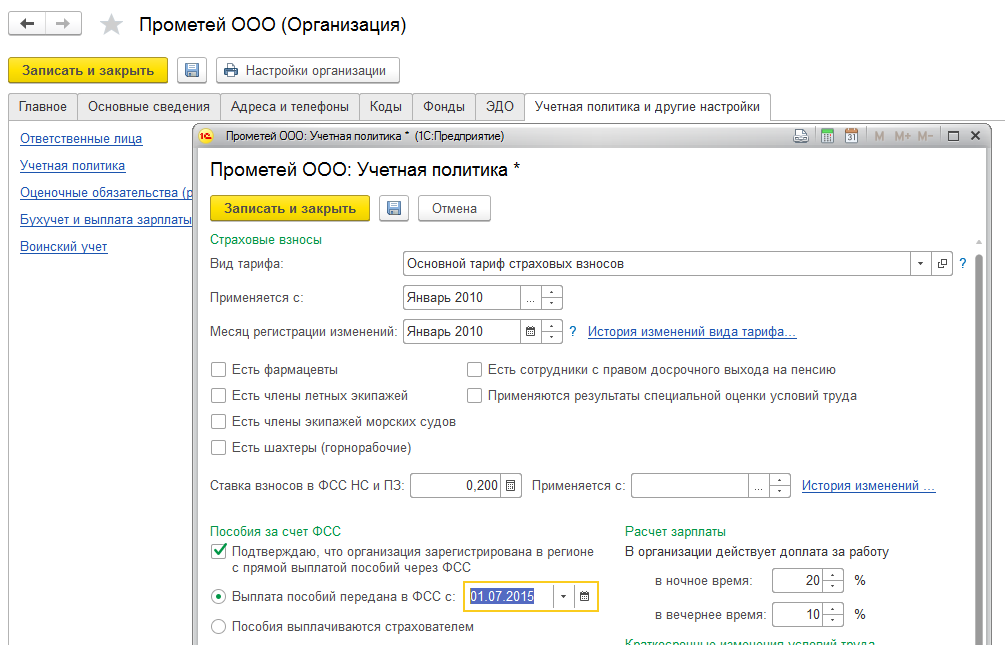Go back with the left arrow button

coord(27,24)
